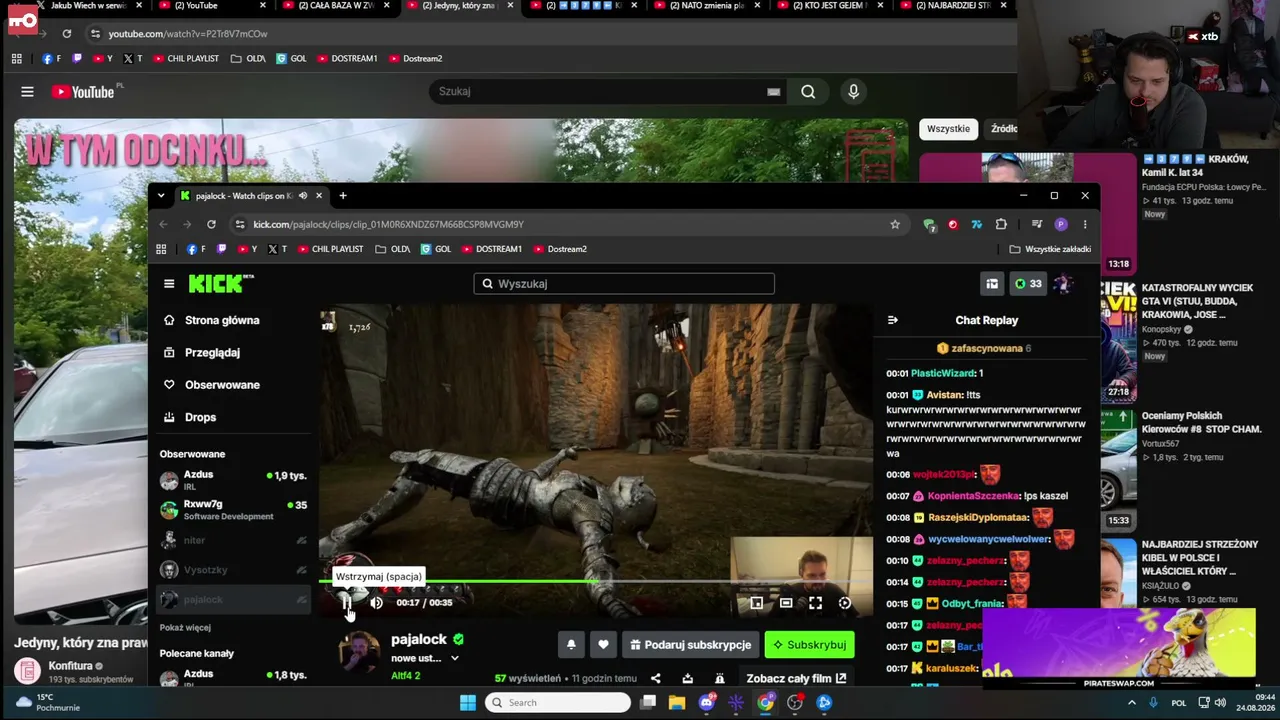Open the Kick dashboard icon in header

coord(992,284)
